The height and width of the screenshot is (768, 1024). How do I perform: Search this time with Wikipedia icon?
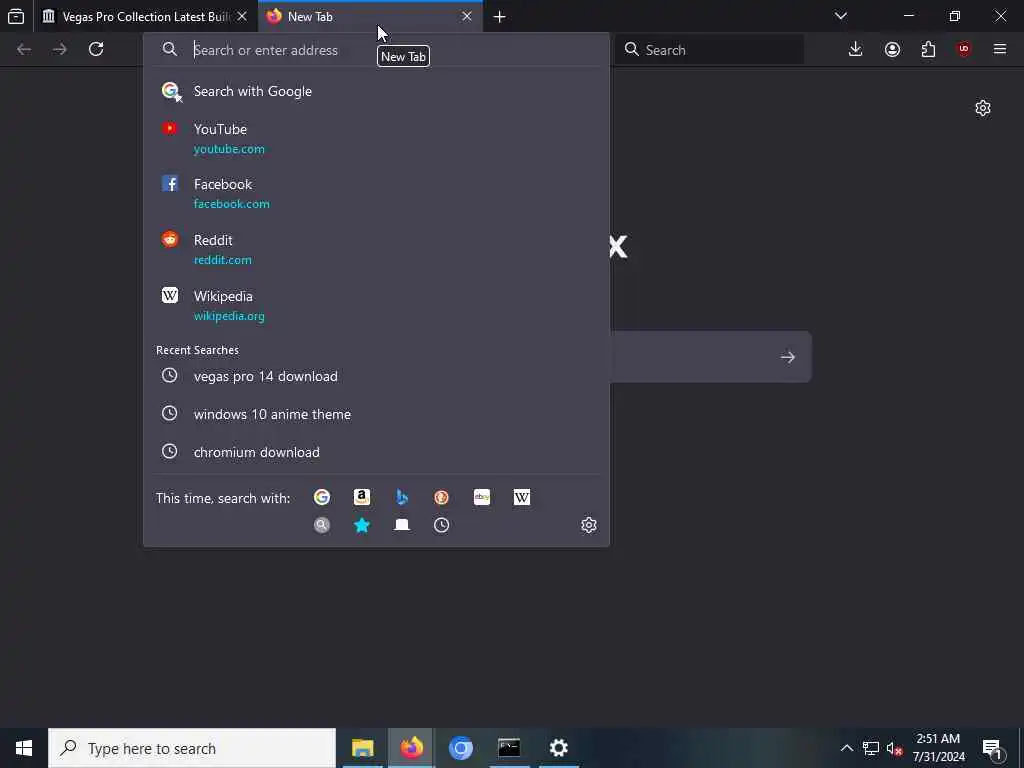522,498
